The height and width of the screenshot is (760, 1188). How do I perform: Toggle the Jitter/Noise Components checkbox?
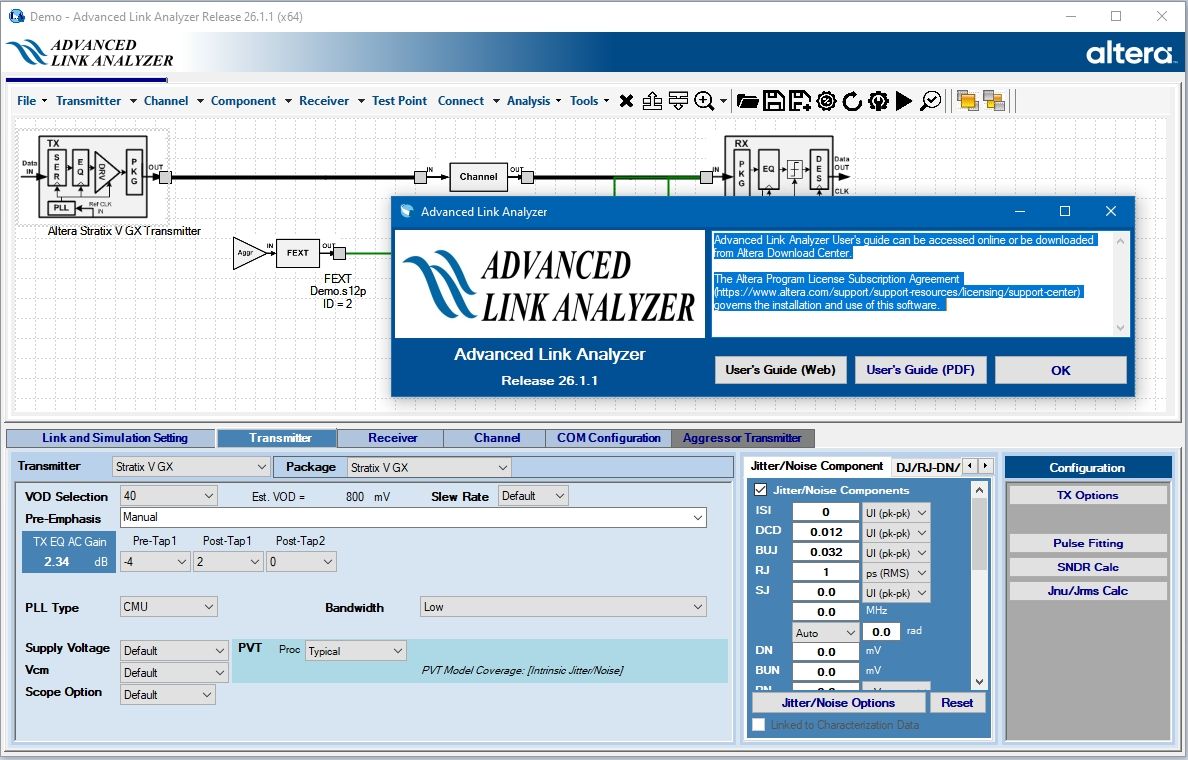click(761, 490)
